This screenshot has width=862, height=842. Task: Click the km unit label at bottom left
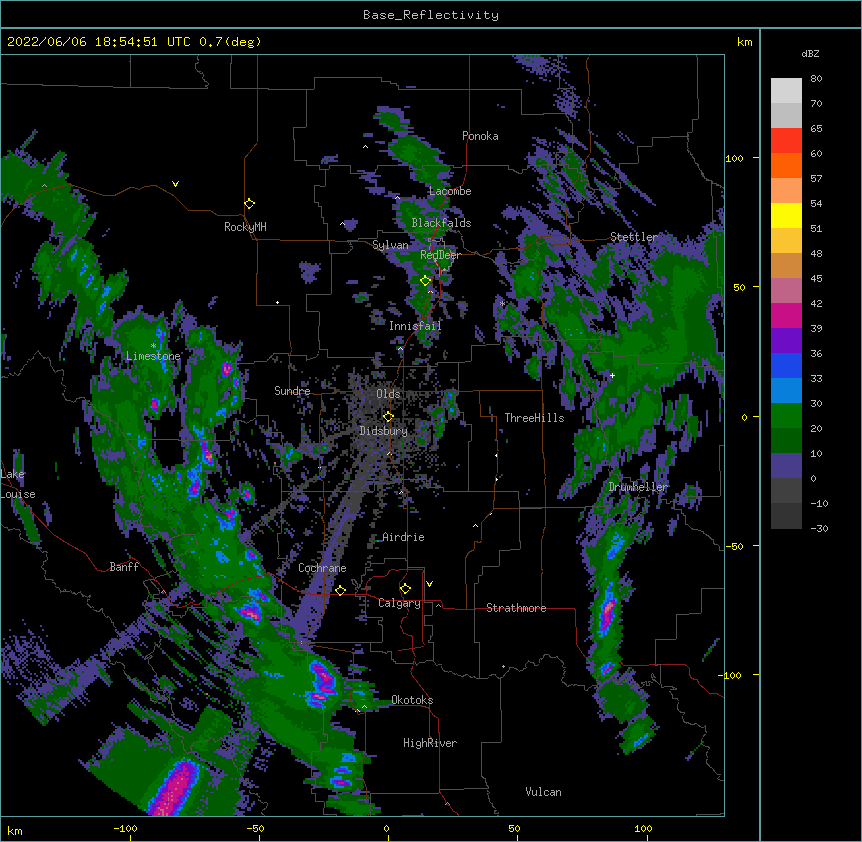point(15,830)
